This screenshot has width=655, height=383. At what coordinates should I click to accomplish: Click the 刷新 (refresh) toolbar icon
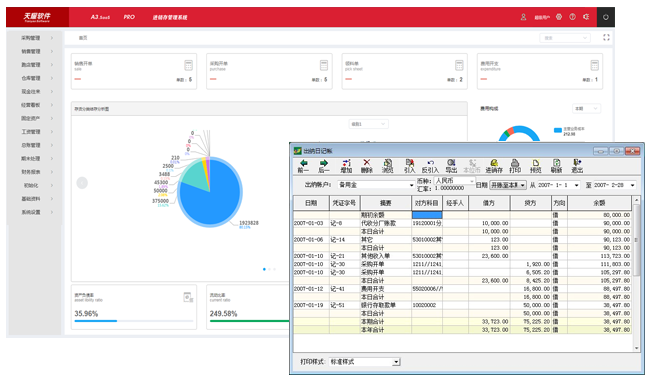[556, 166]
